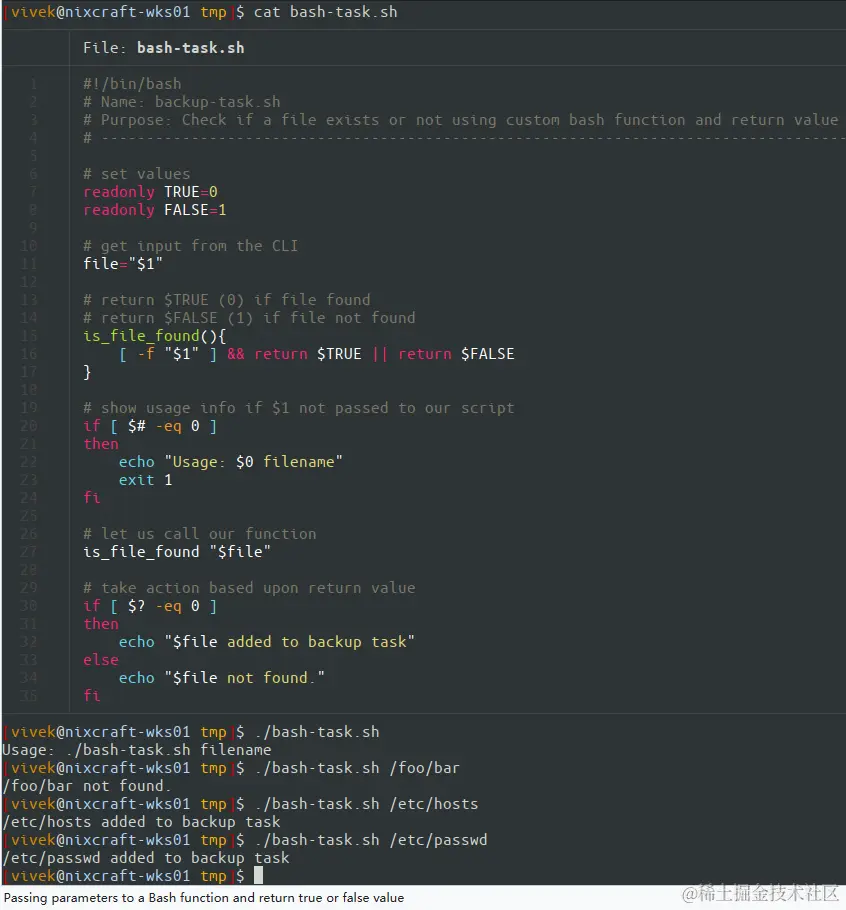The image size is (846, 910).
Task: Click the echo "Usage: $0 filename" line
Action: coord(231,462)
